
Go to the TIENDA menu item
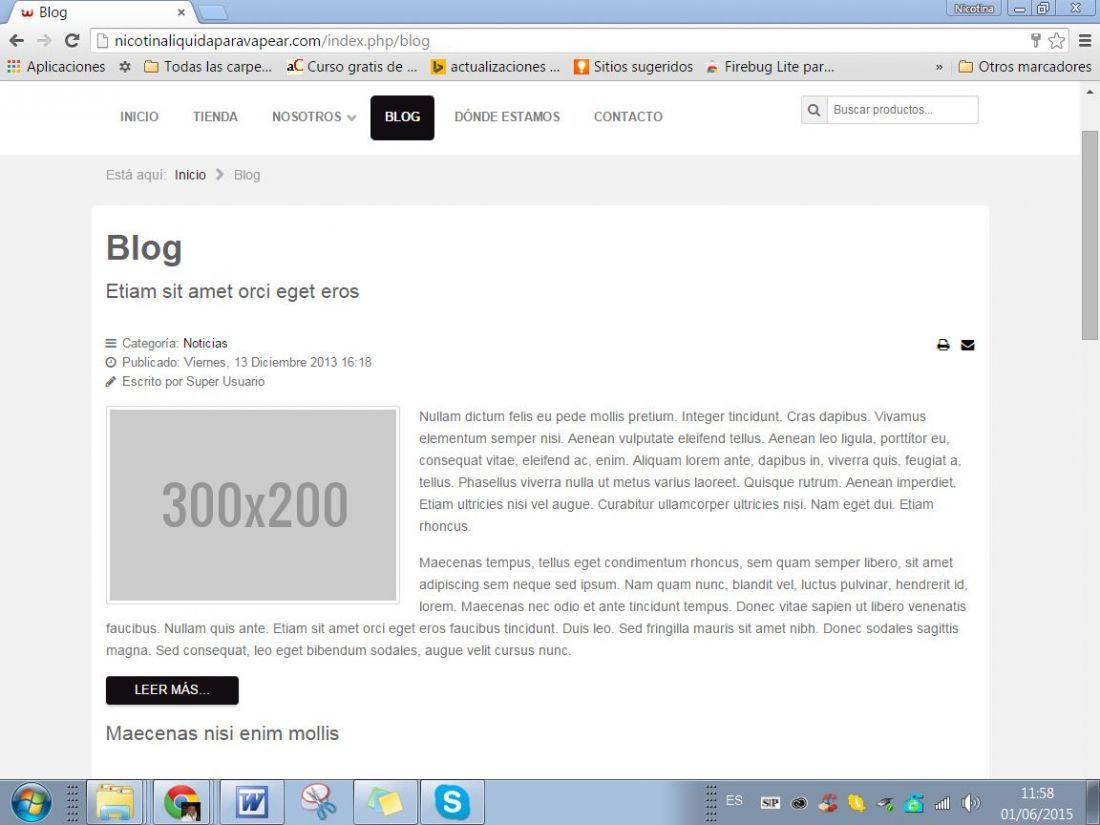click(215, 117)
